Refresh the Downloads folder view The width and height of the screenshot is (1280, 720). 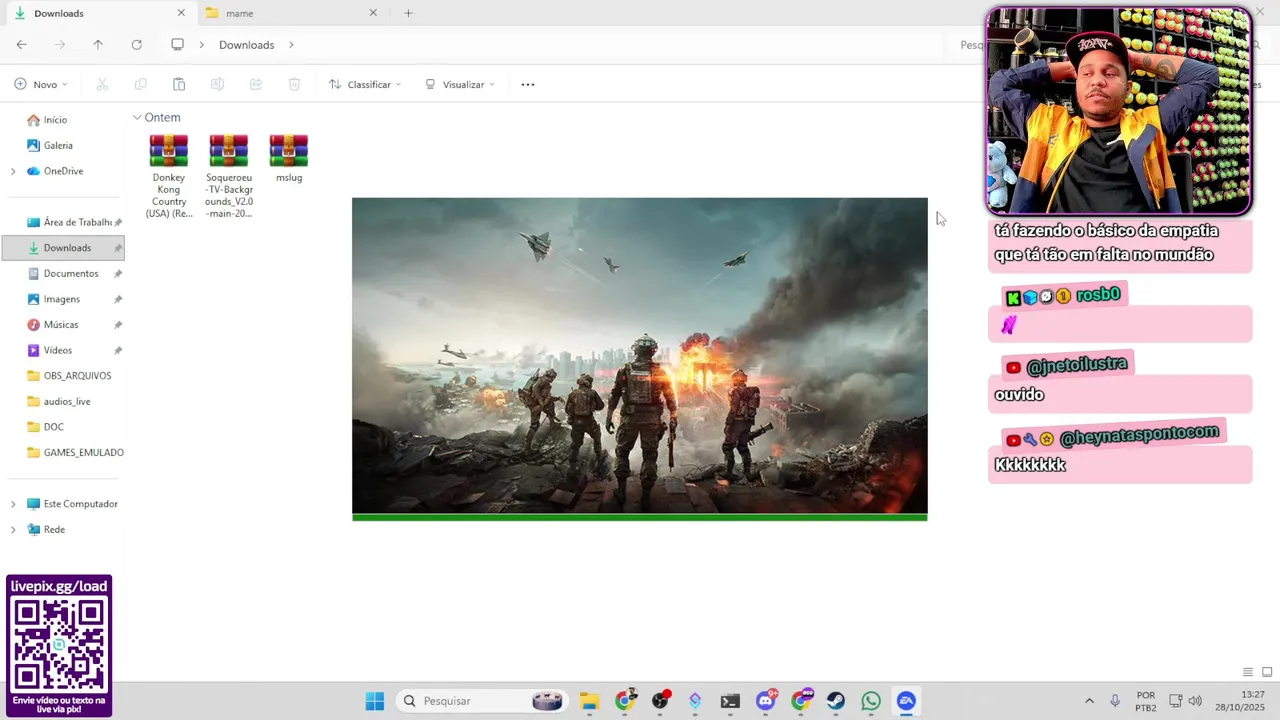pos(137,45)
